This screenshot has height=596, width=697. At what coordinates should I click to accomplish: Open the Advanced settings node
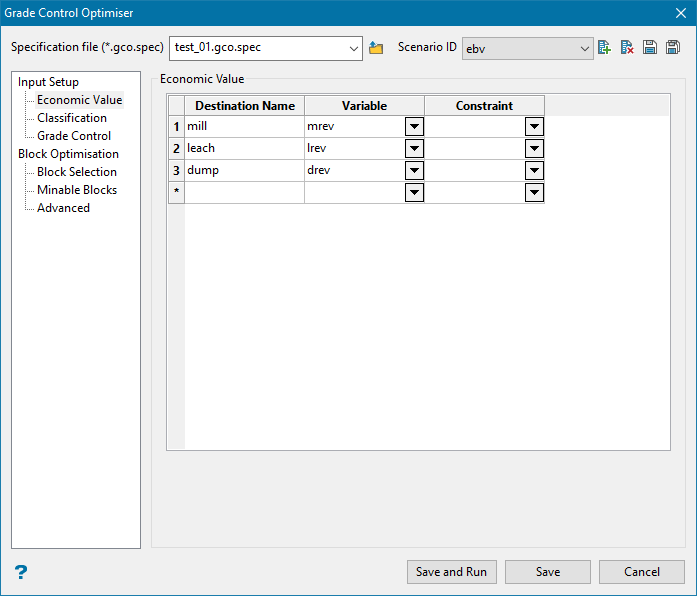tap(63, 208)
